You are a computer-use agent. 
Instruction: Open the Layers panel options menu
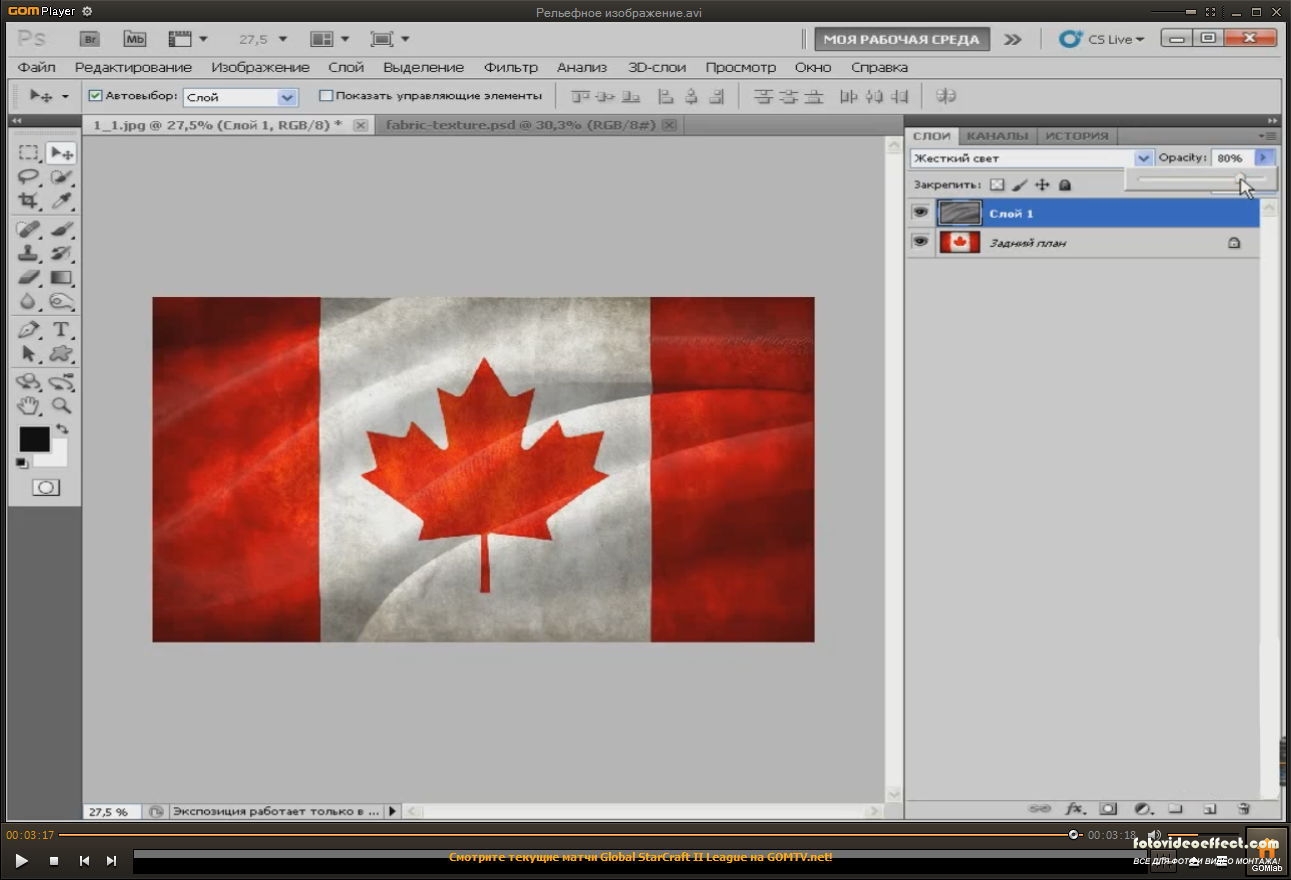(x=1268, y=136)
